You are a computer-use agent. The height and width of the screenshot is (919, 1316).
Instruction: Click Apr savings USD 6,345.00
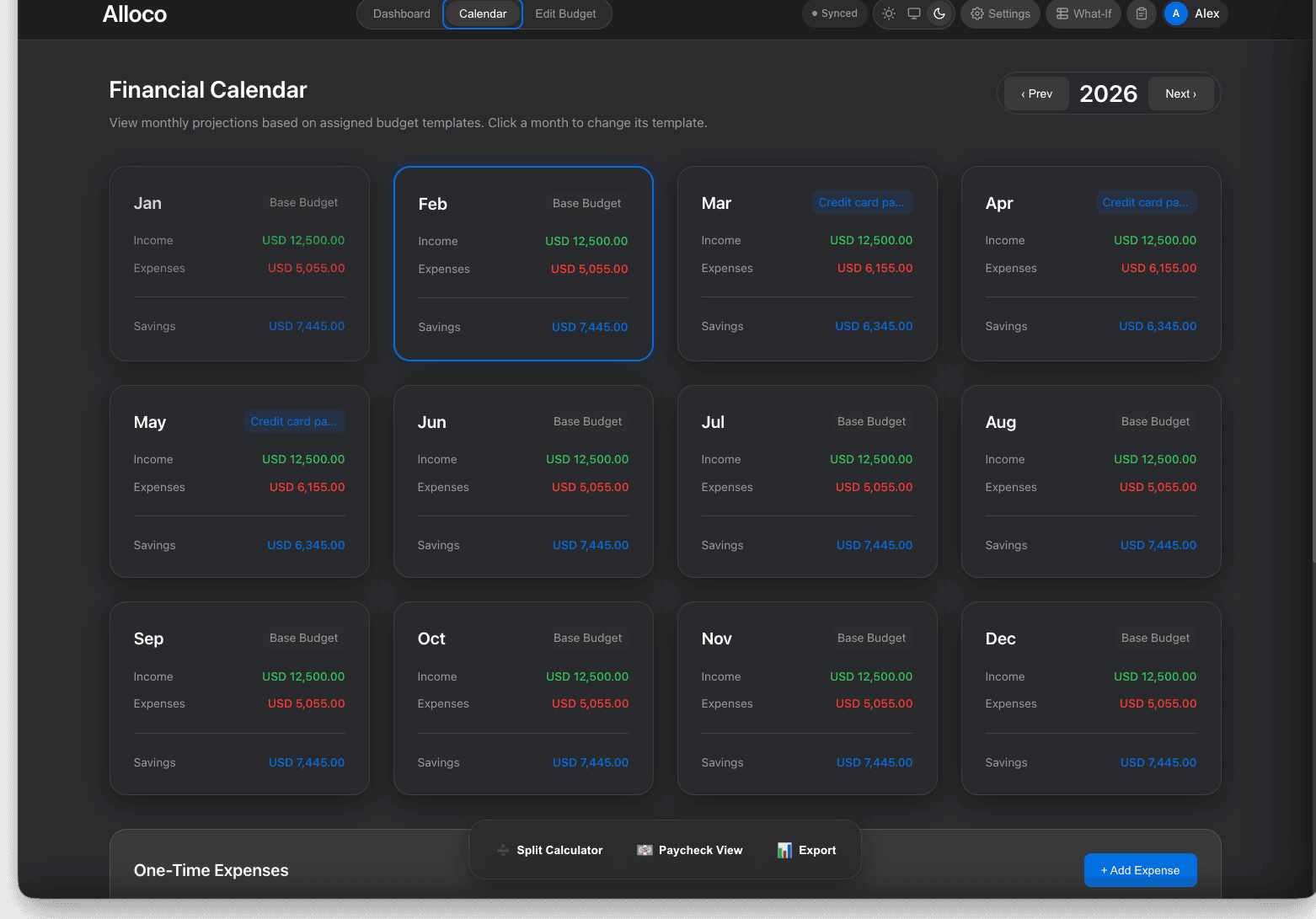click(x=1158, y=326)
